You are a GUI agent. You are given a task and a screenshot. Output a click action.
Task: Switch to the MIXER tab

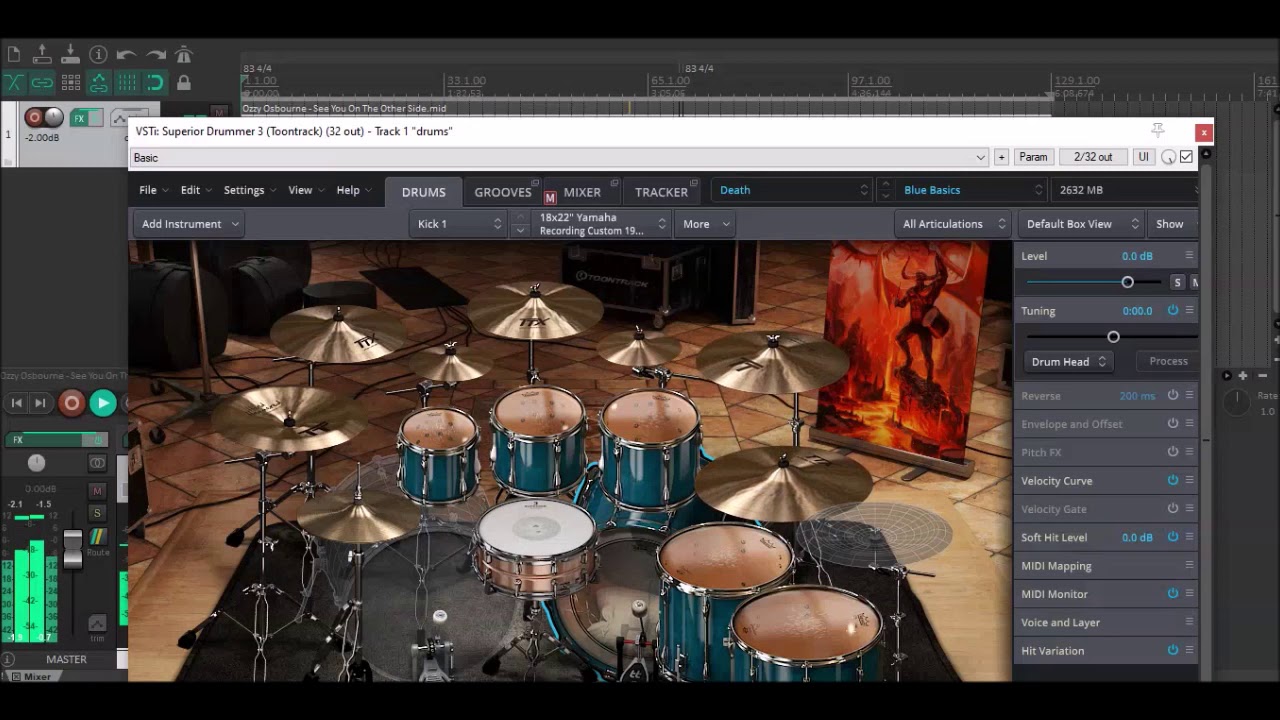[x=581, y=192]
